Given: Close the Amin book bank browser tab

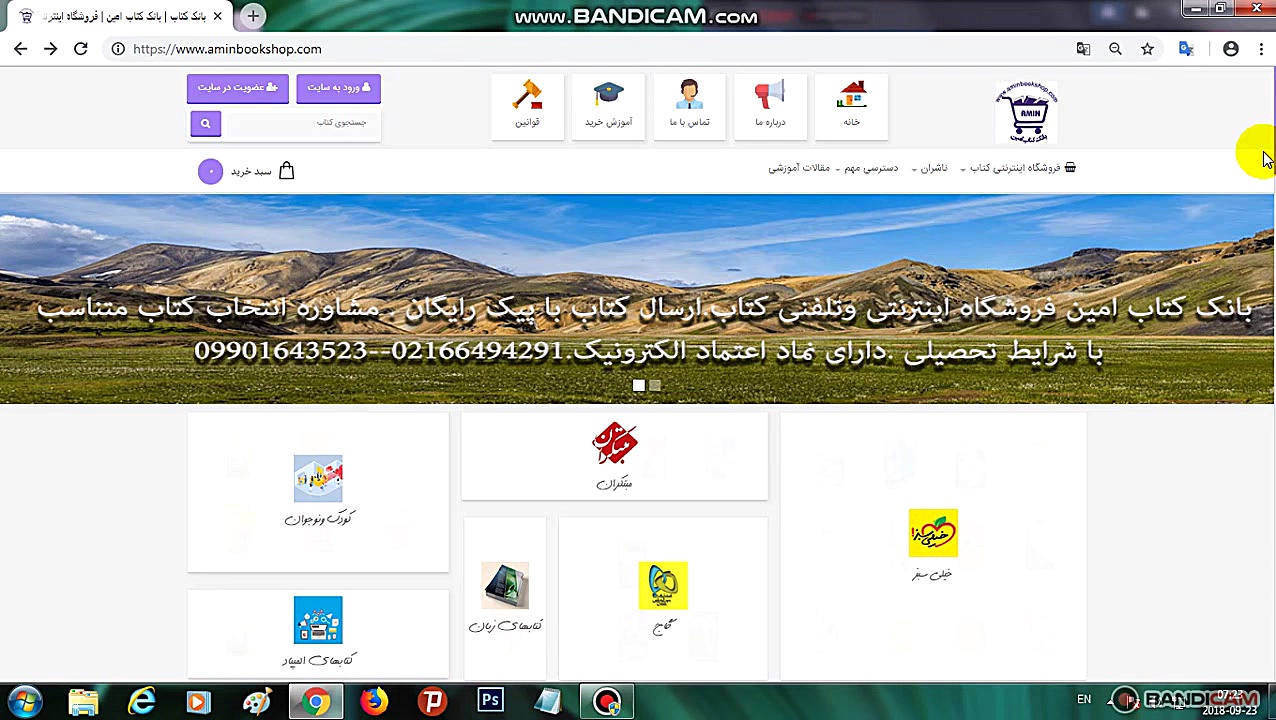Looking at the screenshot, I should tap(218, 17).
